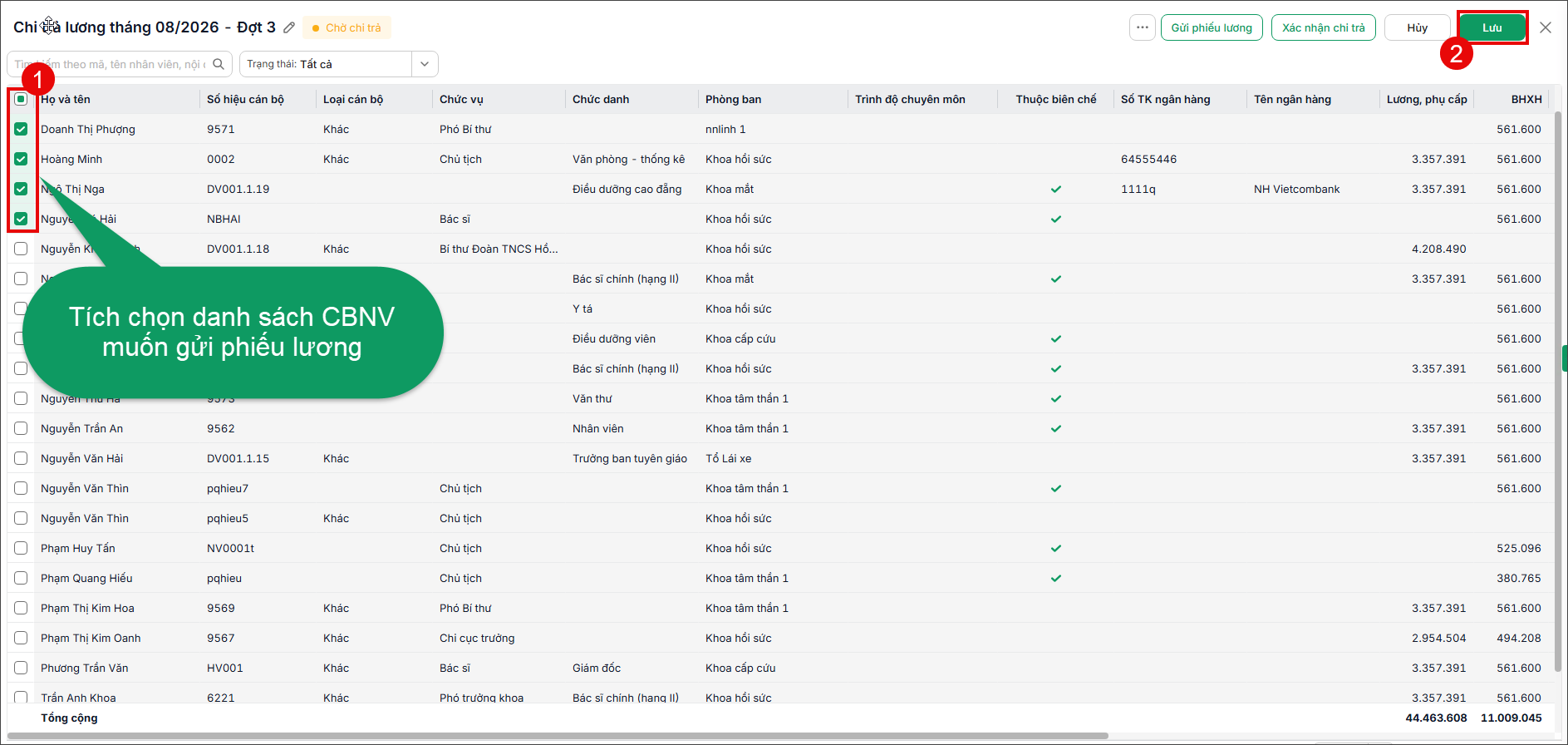This screenshot has height=745, width=1568.
Task: Click the pencil edit title icon
Action: tap(289, 27)
